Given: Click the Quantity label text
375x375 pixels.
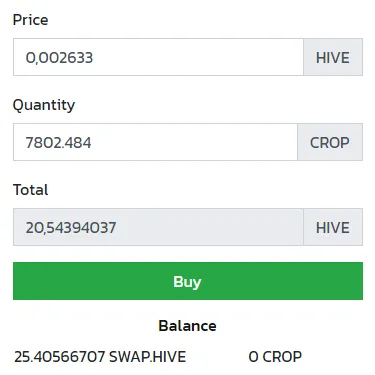Looking at the screenshot, I should 44,105.
